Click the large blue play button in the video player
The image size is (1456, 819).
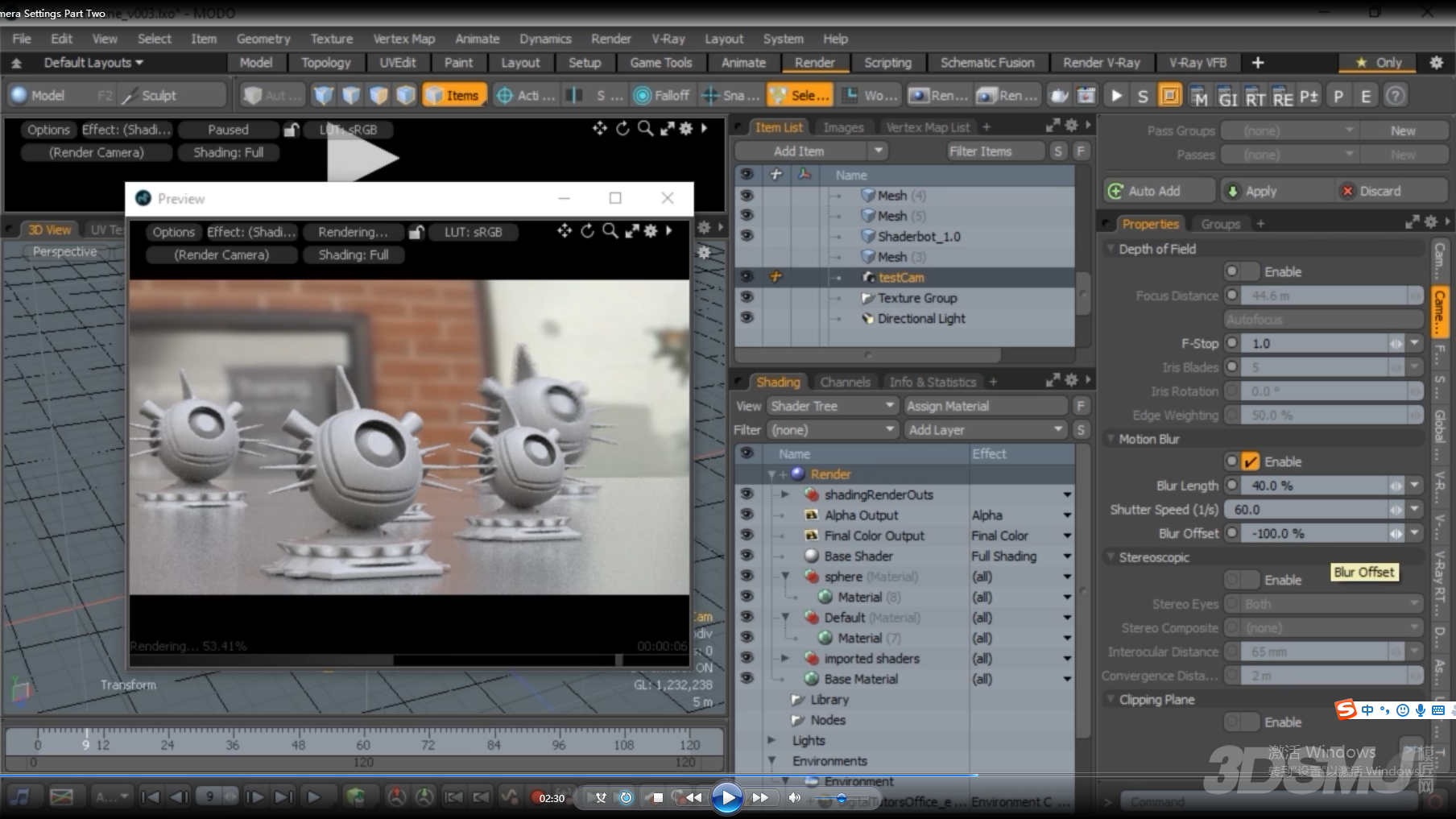(726, 797)
